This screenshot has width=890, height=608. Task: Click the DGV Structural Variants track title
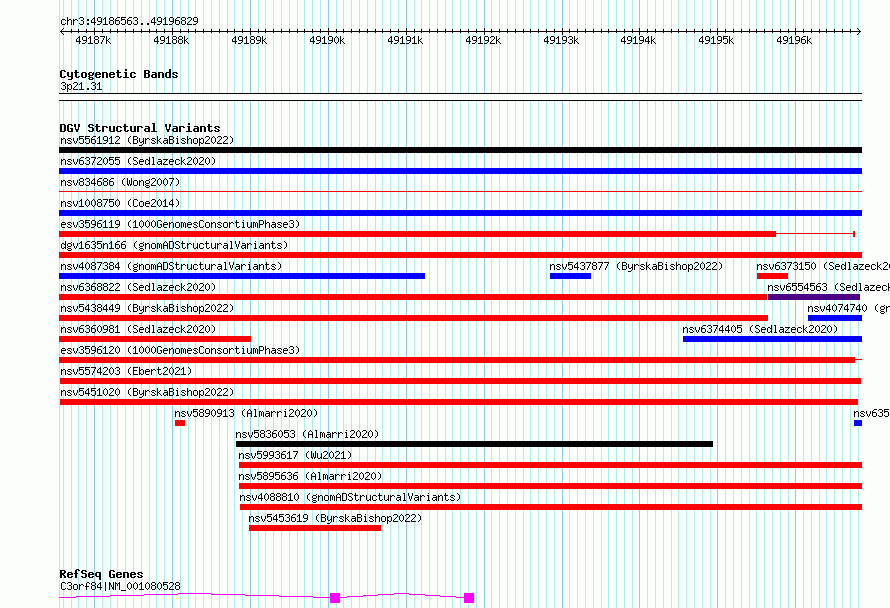[140, 128]
